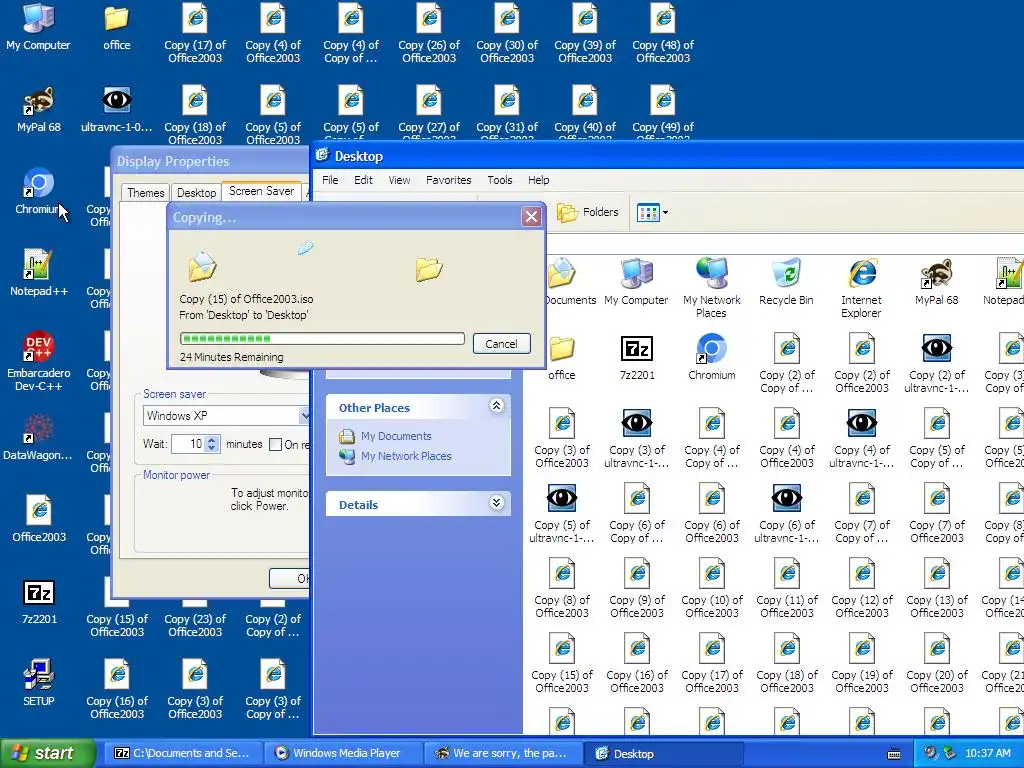Viewport: 1024px width, 768px height.
Task: Select Recycle Bin in Desktop window
Action: click(x=786, y=282)
